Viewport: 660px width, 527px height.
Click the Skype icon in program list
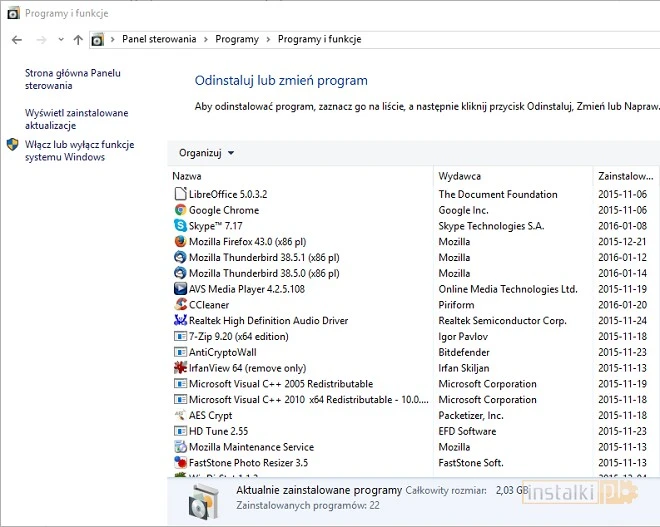pos(180,226)
